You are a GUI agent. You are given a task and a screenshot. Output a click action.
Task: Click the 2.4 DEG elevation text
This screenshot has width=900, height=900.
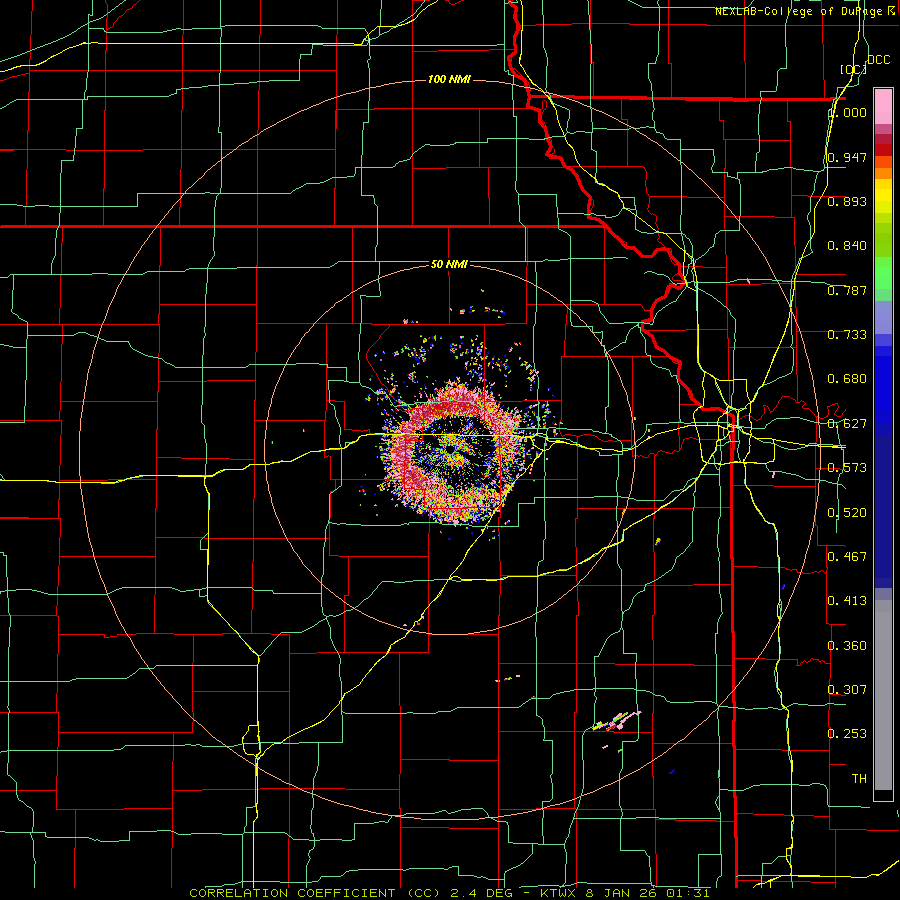pos(480,893)
